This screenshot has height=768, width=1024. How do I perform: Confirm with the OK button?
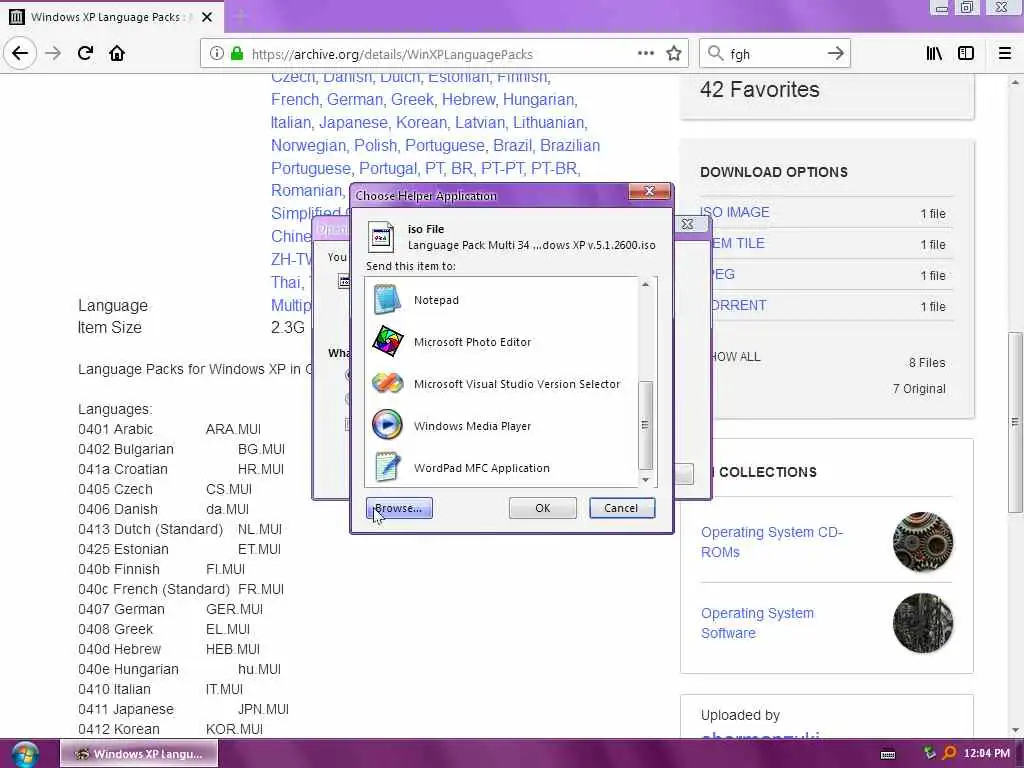pyautogui.click(x=543, y=507)
